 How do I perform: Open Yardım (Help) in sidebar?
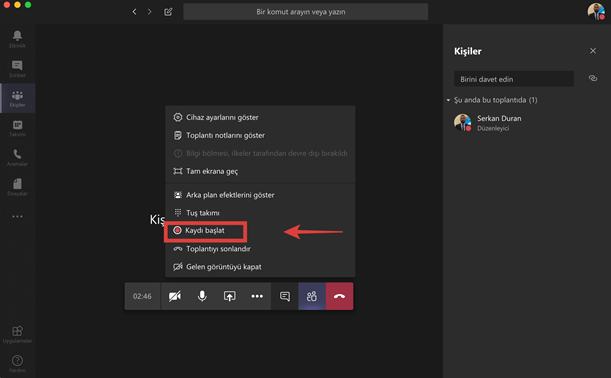(x=17, y=363)
